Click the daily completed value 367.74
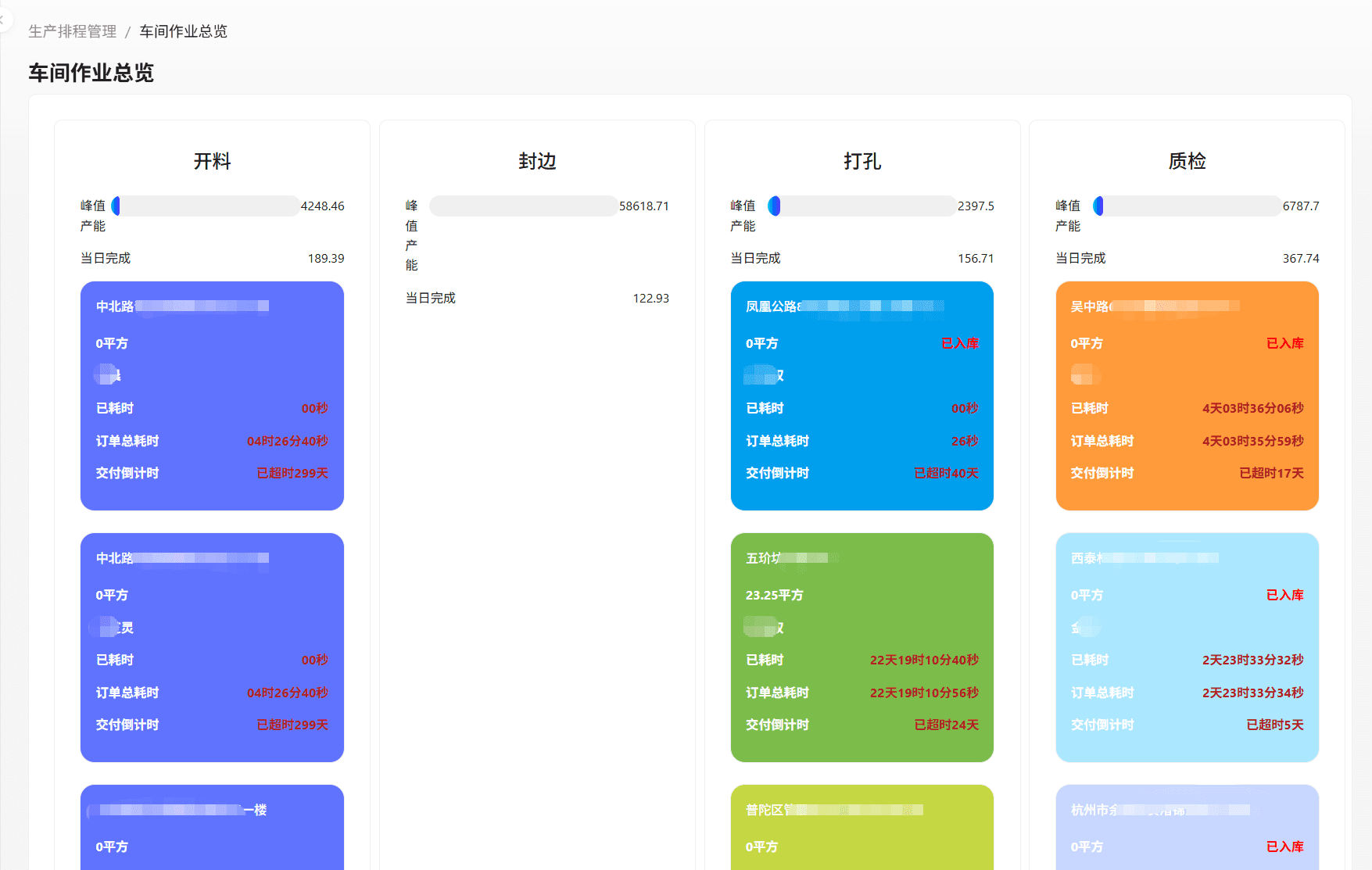This screenshot has height=870, width=1372. [1301, 259]
